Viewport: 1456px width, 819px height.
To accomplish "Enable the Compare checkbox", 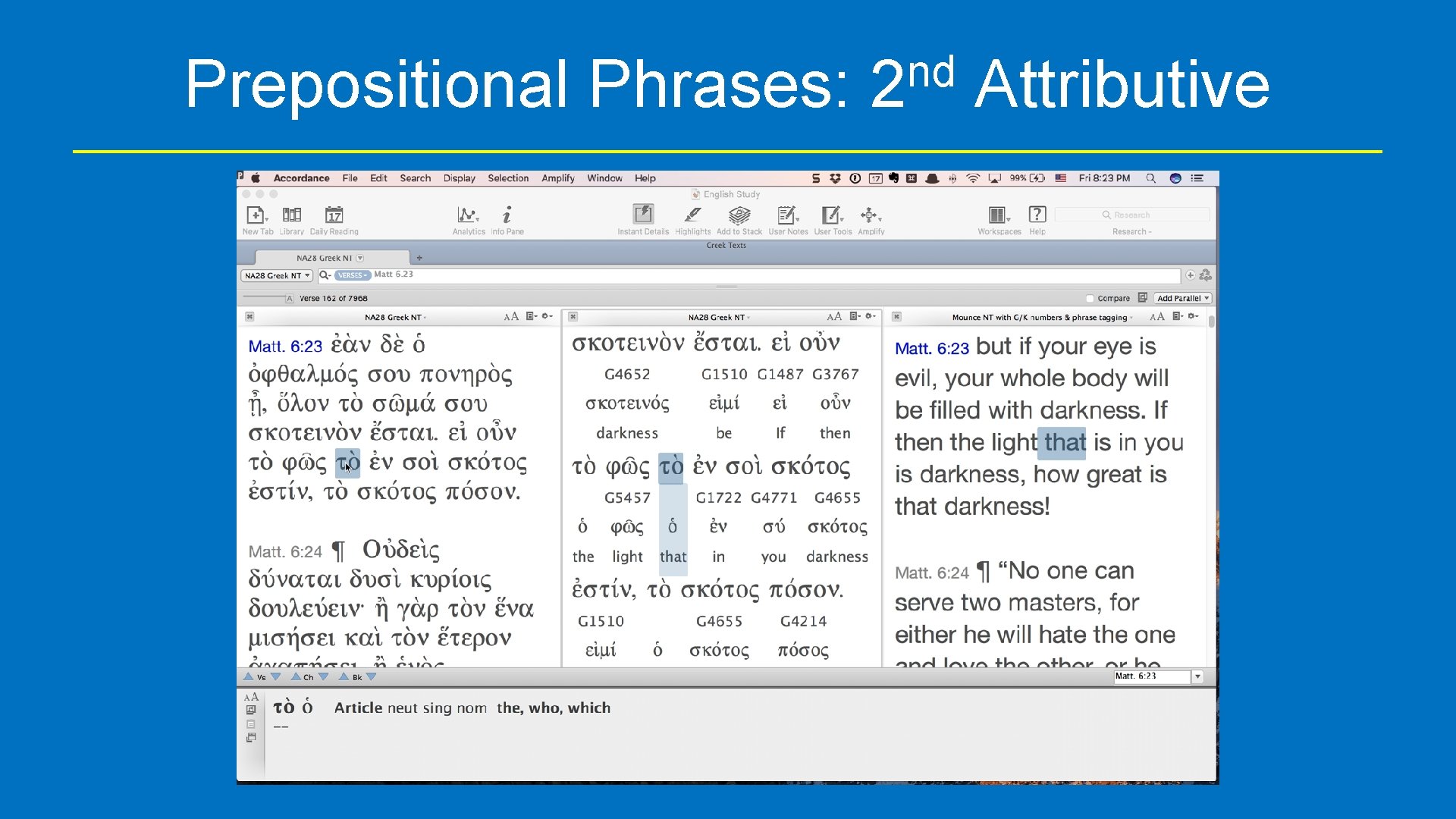I will click(x=1090, y=299).
